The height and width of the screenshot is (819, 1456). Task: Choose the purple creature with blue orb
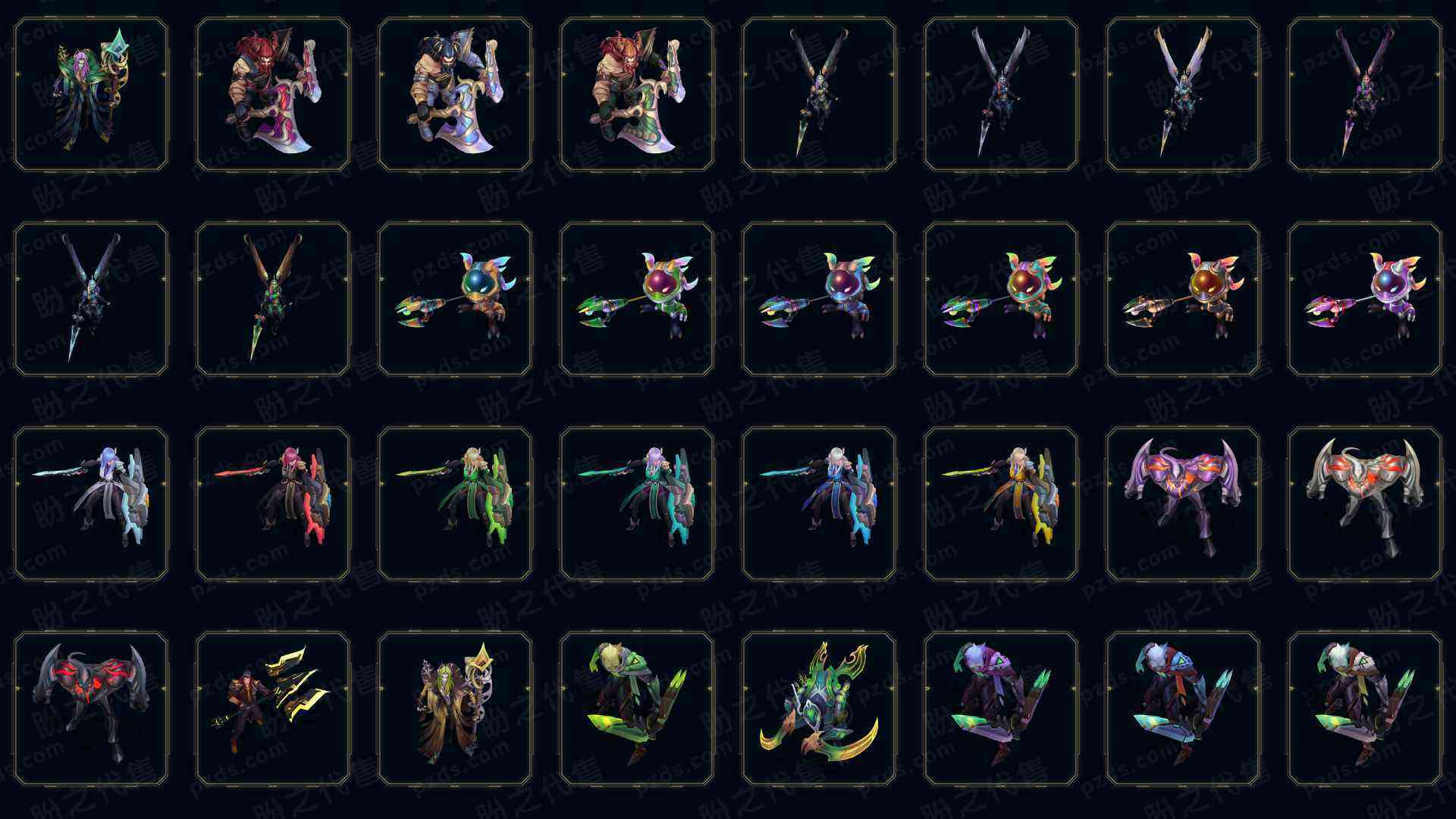[1365, 299]
